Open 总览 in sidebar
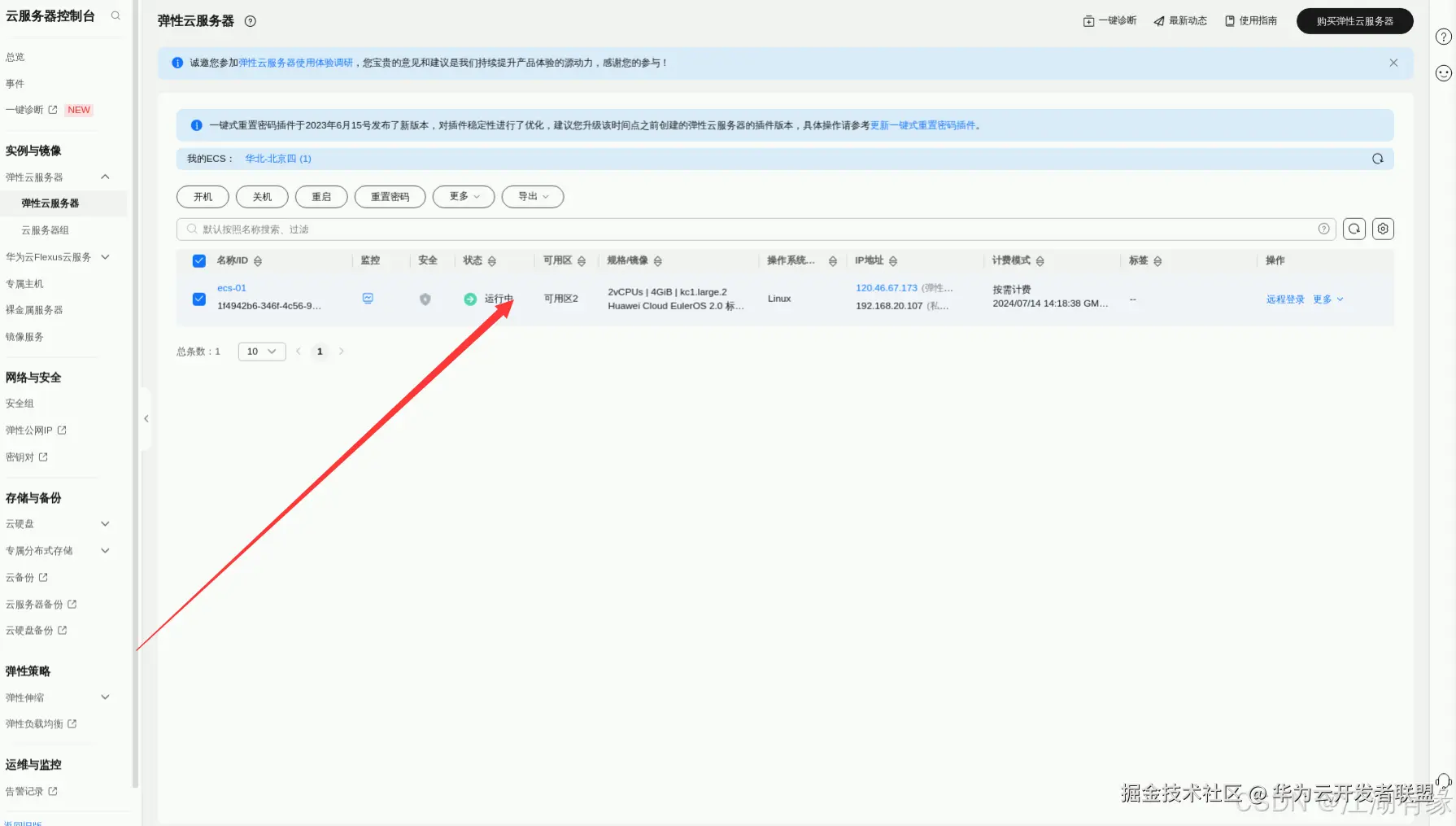The image size is (1456, 826). [x=15, y=57]
